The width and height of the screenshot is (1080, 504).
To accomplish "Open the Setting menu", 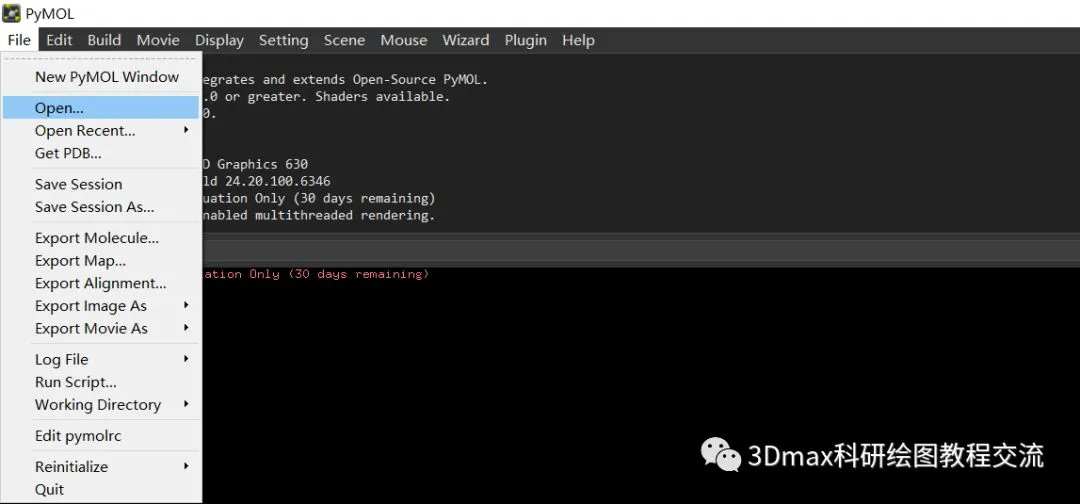I will coord(283,40).
